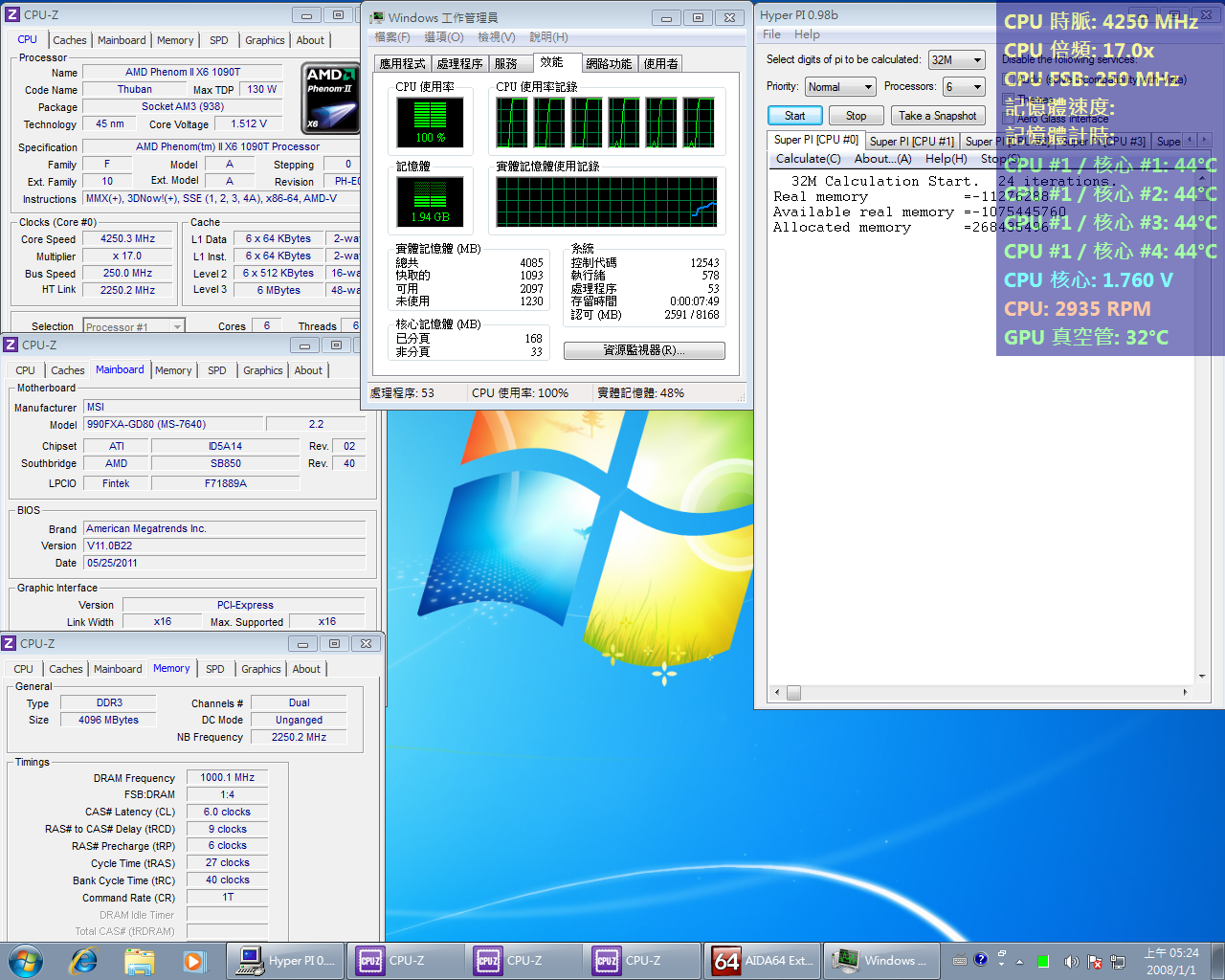Click DRAM Frequency value 1000.1 MHz
1225x980 pixels.
228,778
